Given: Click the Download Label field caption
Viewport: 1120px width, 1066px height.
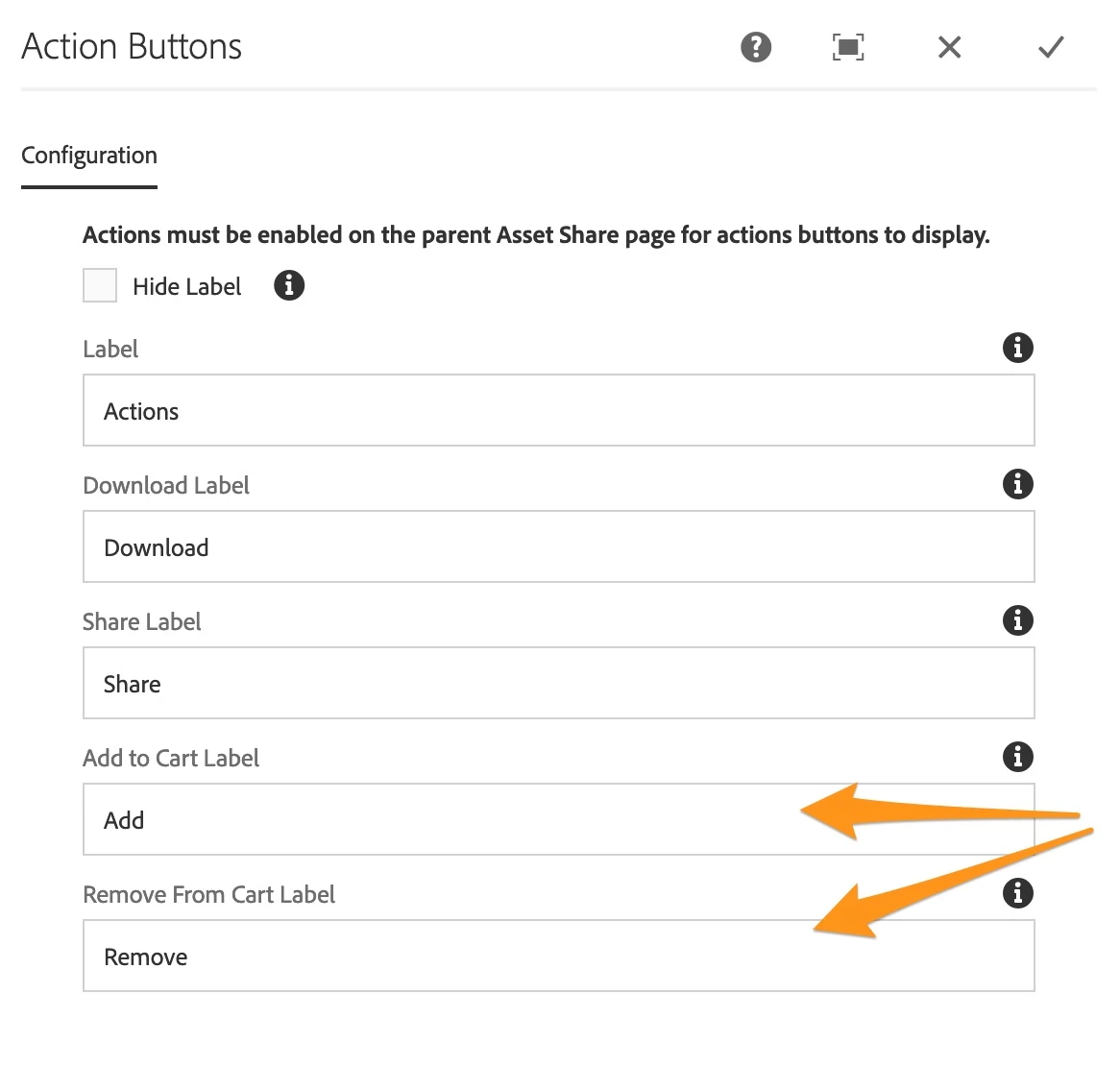Looking at the screenshot, I should 166,485.
